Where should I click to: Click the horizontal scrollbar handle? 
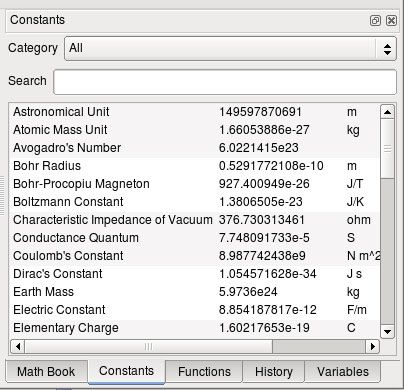coord(149,347)
